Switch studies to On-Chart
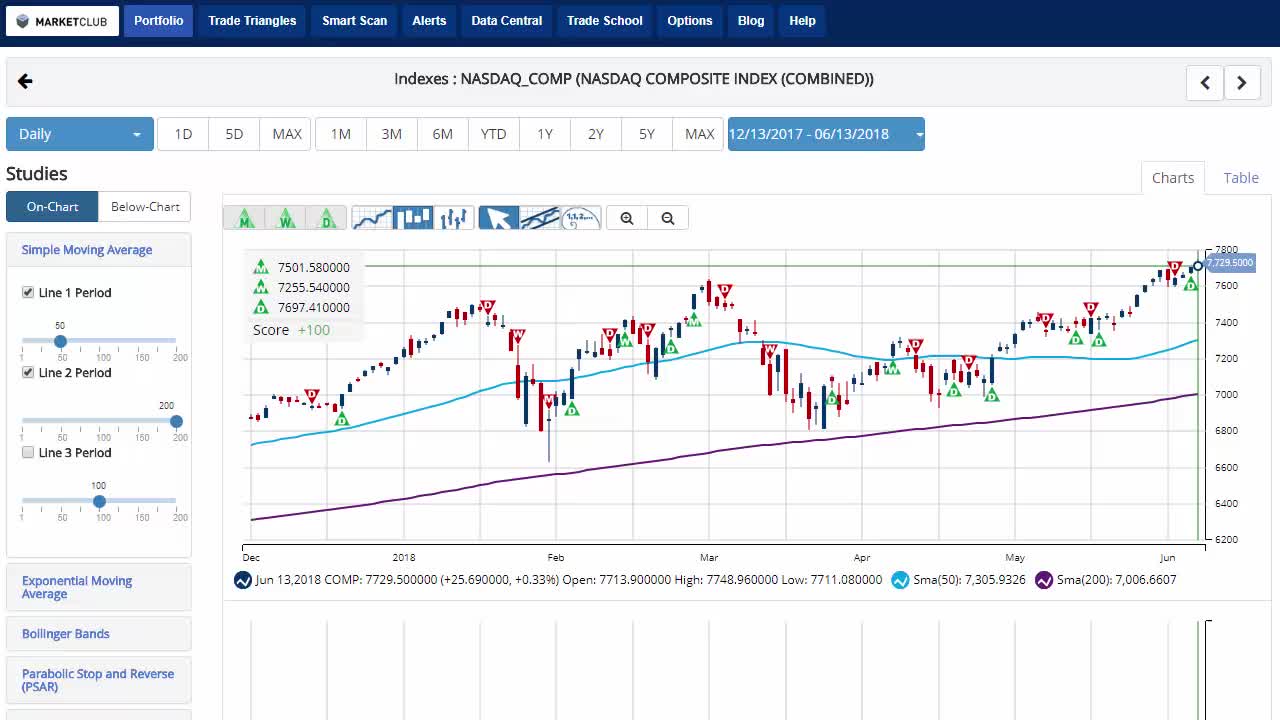This screenshot has width=1280, height=720. pos(52,207)
